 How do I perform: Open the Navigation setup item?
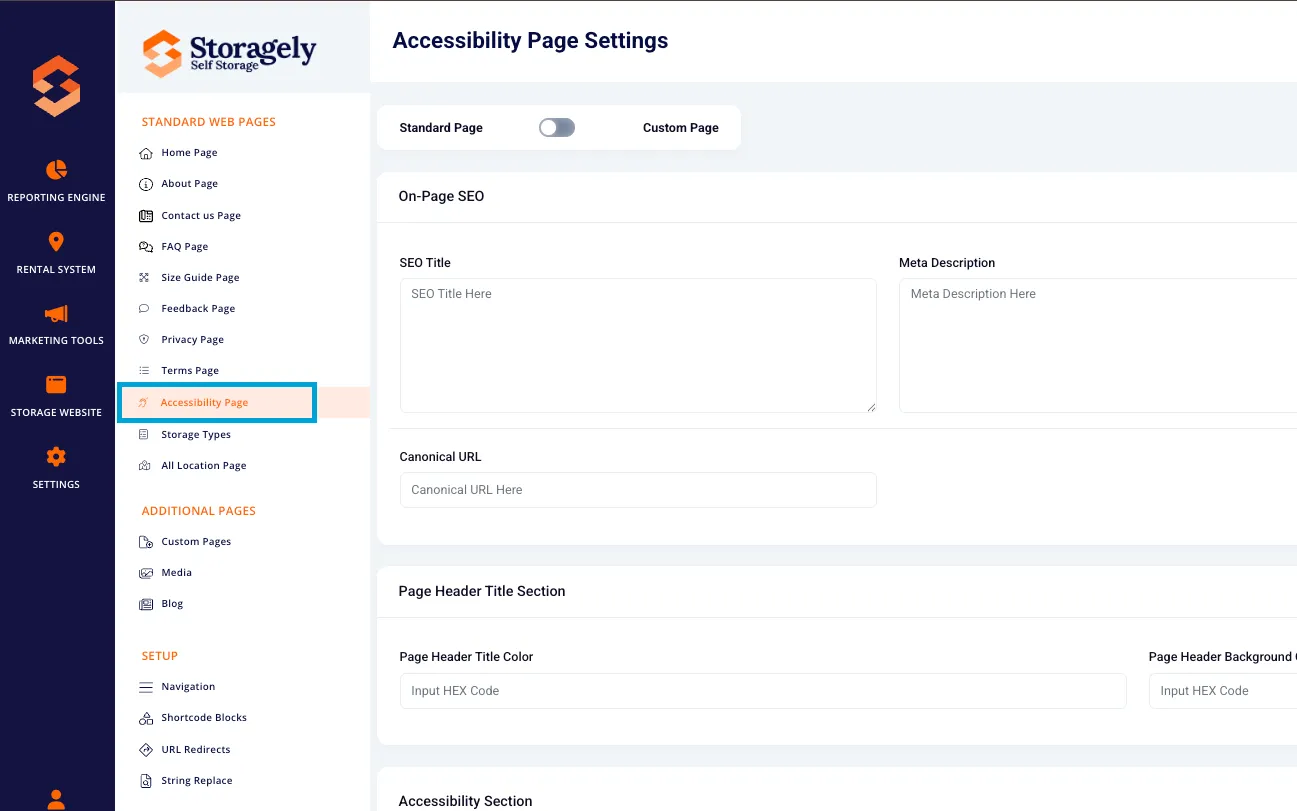pos(188,686)
